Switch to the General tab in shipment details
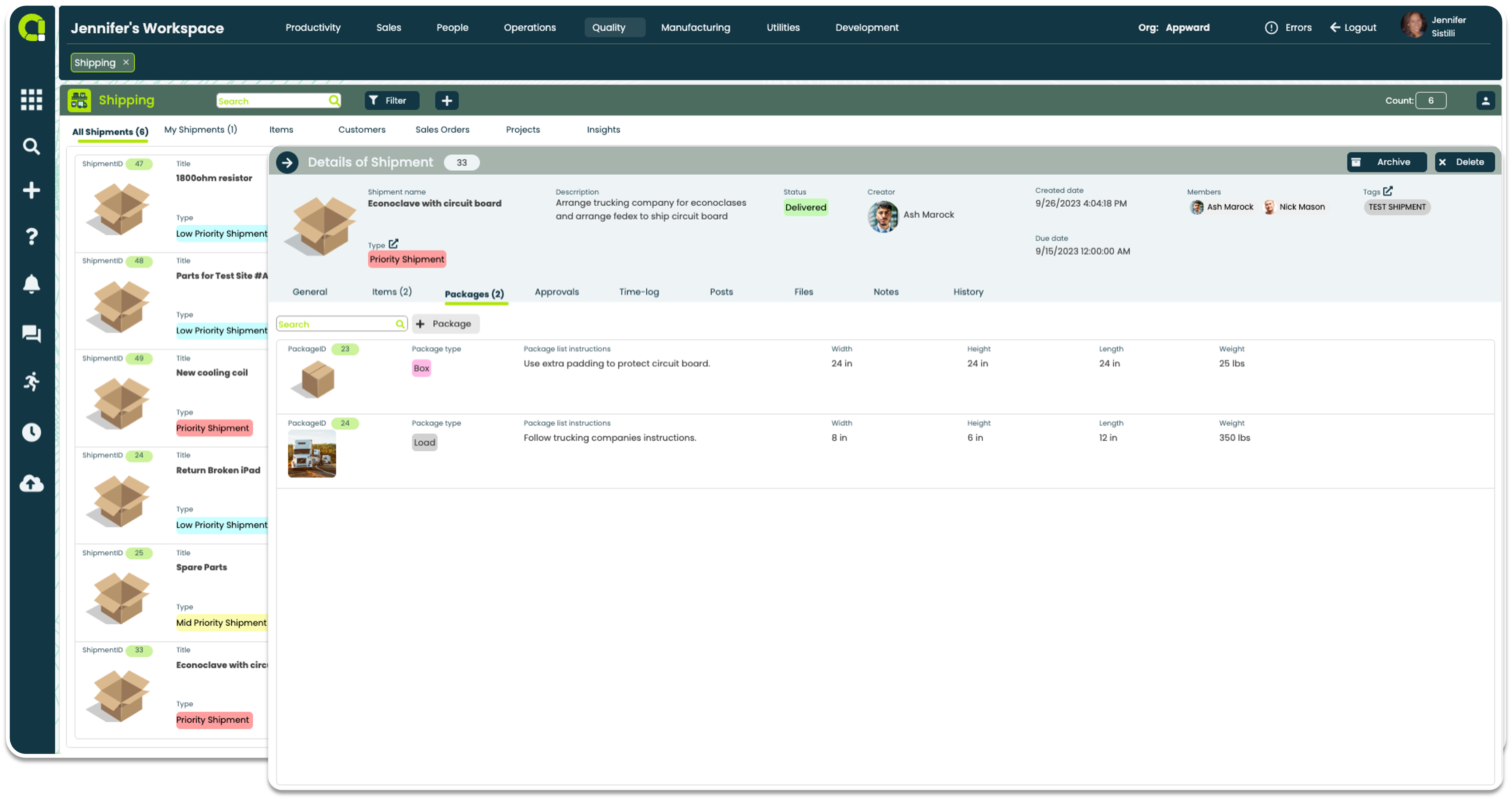Image resolution: width=1512 pixels, height=799 pixels. point(309,291)
